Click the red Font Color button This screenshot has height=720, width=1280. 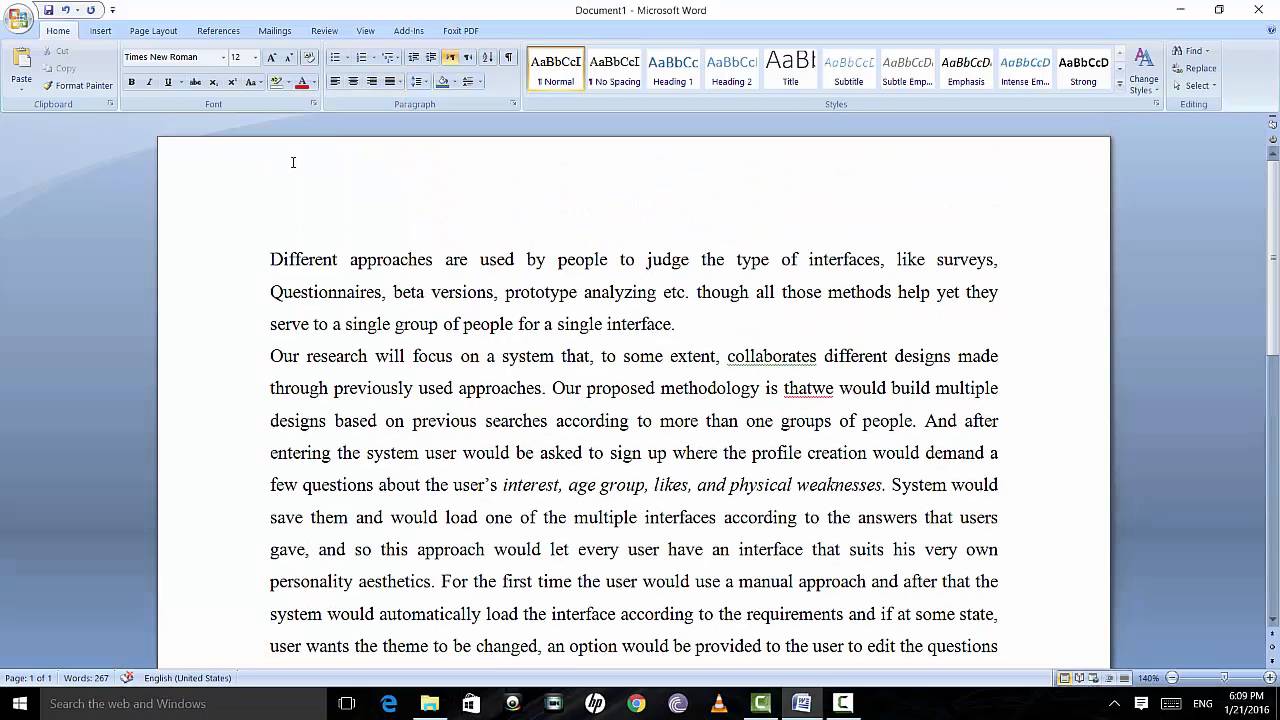tap(302, 82)
